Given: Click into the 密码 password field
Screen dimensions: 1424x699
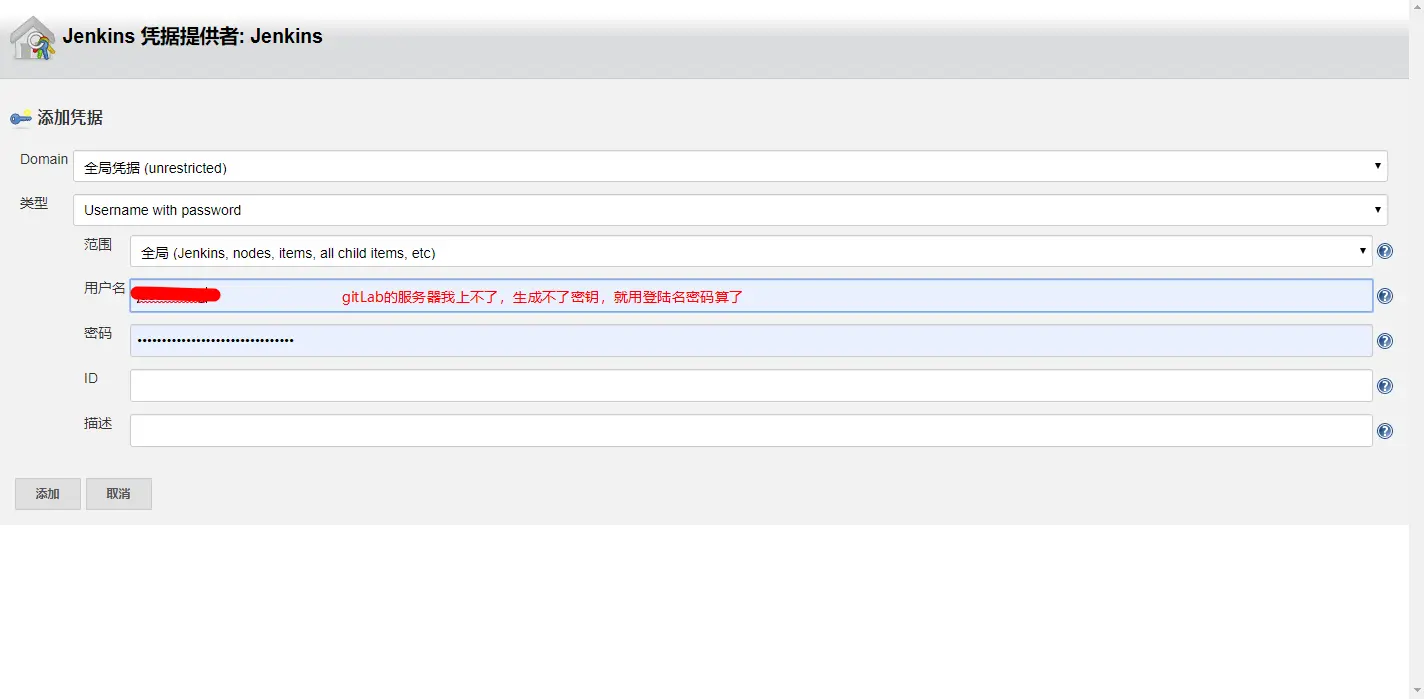Looking at the screenshot, I should [x=751, y=341].
